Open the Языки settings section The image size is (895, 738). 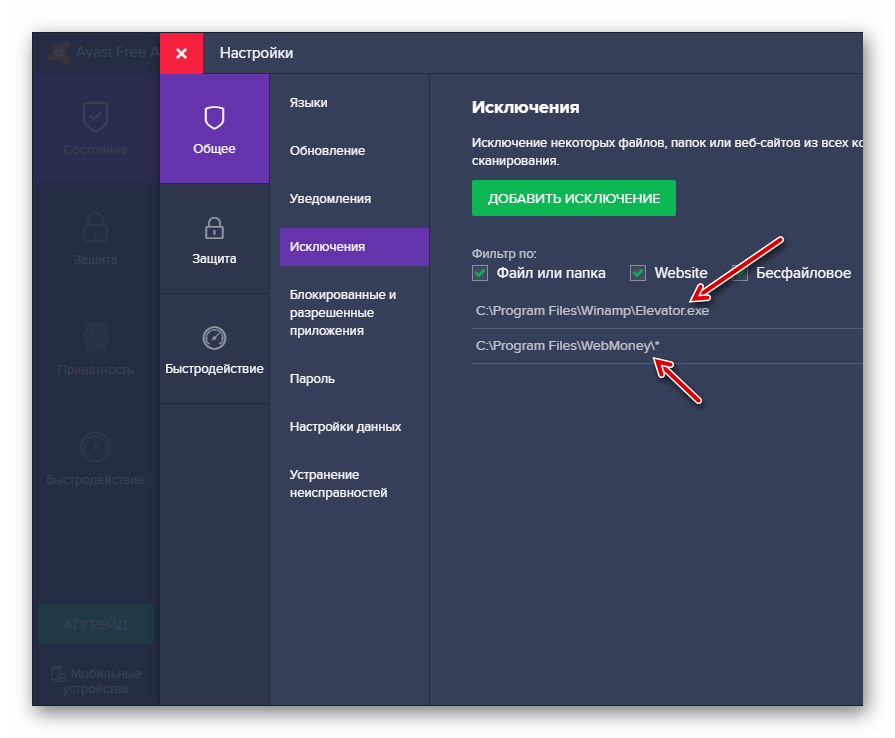tap(308, 103)
